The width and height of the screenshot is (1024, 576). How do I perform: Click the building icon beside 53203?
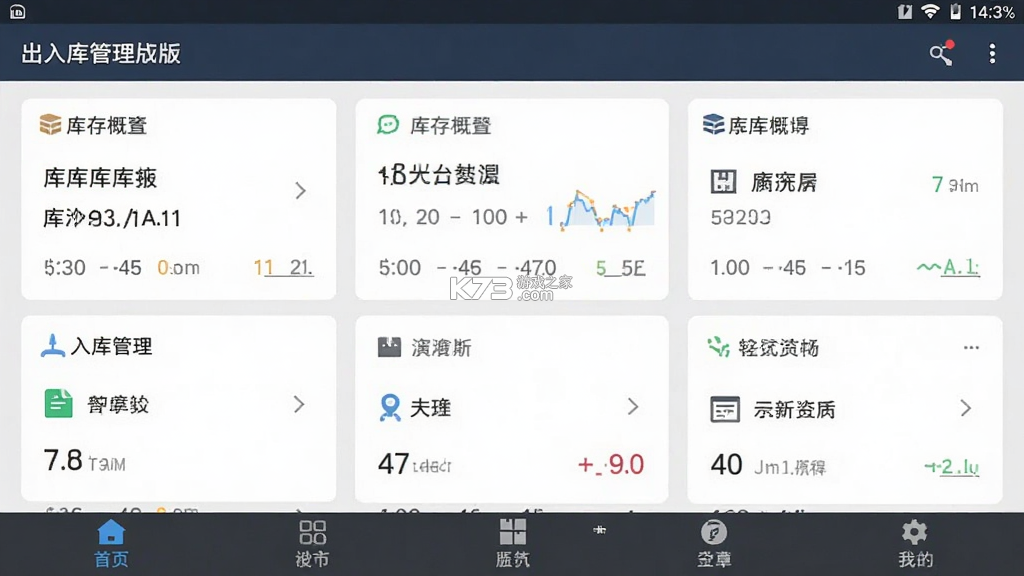[x=724, y=182]
